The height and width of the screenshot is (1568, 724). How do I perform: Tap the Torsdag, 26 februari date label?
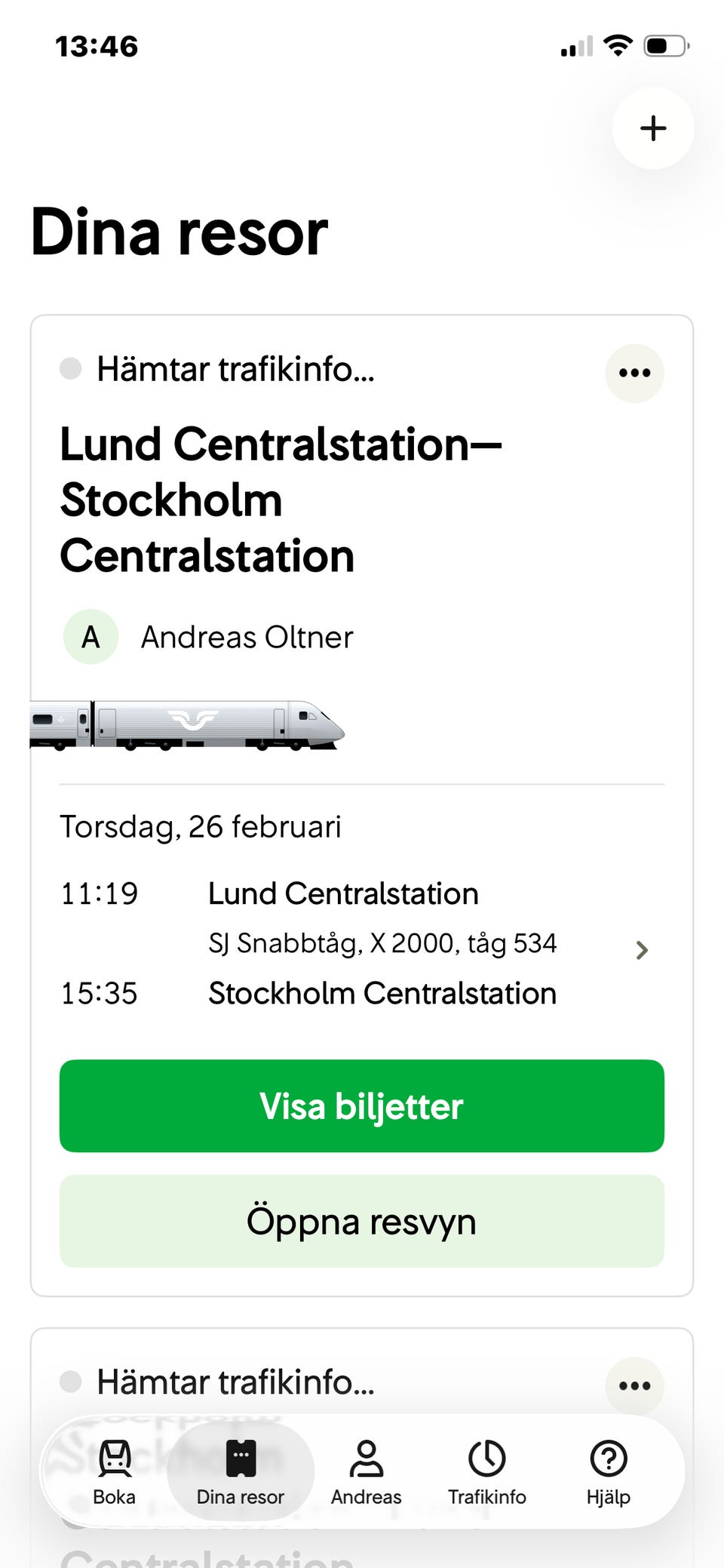pos(201,827)
